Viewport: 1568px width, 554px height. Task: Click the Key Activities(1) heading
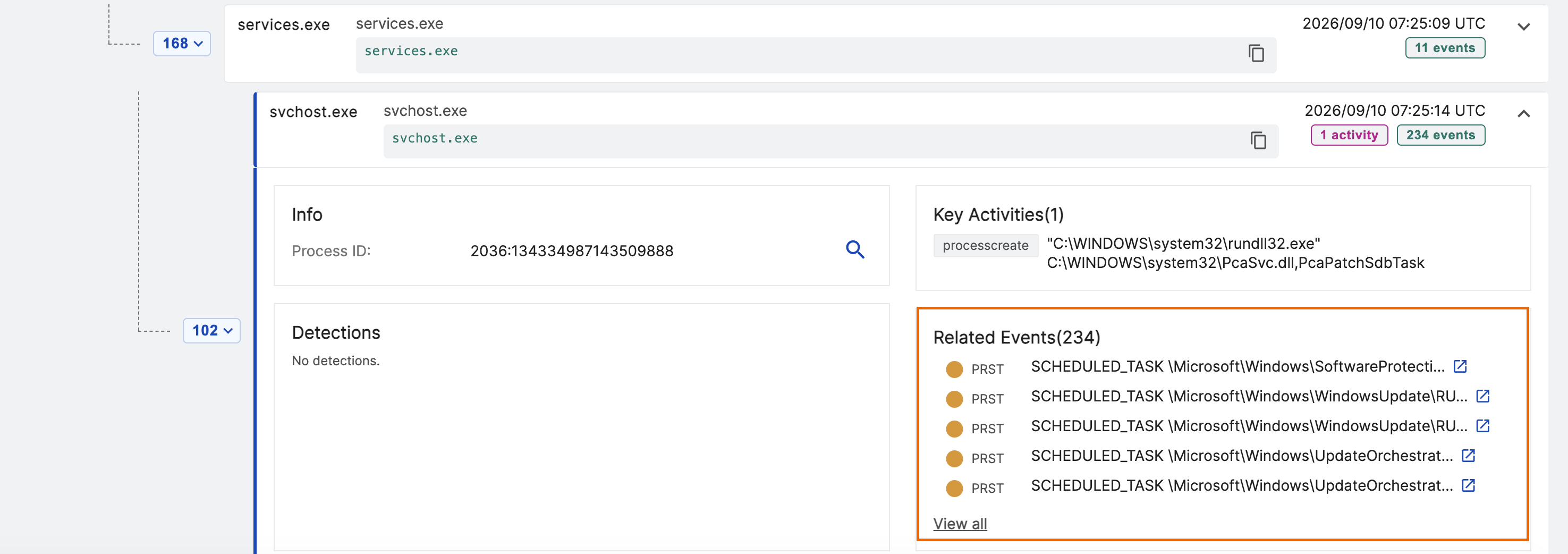(x=998, y=214)
